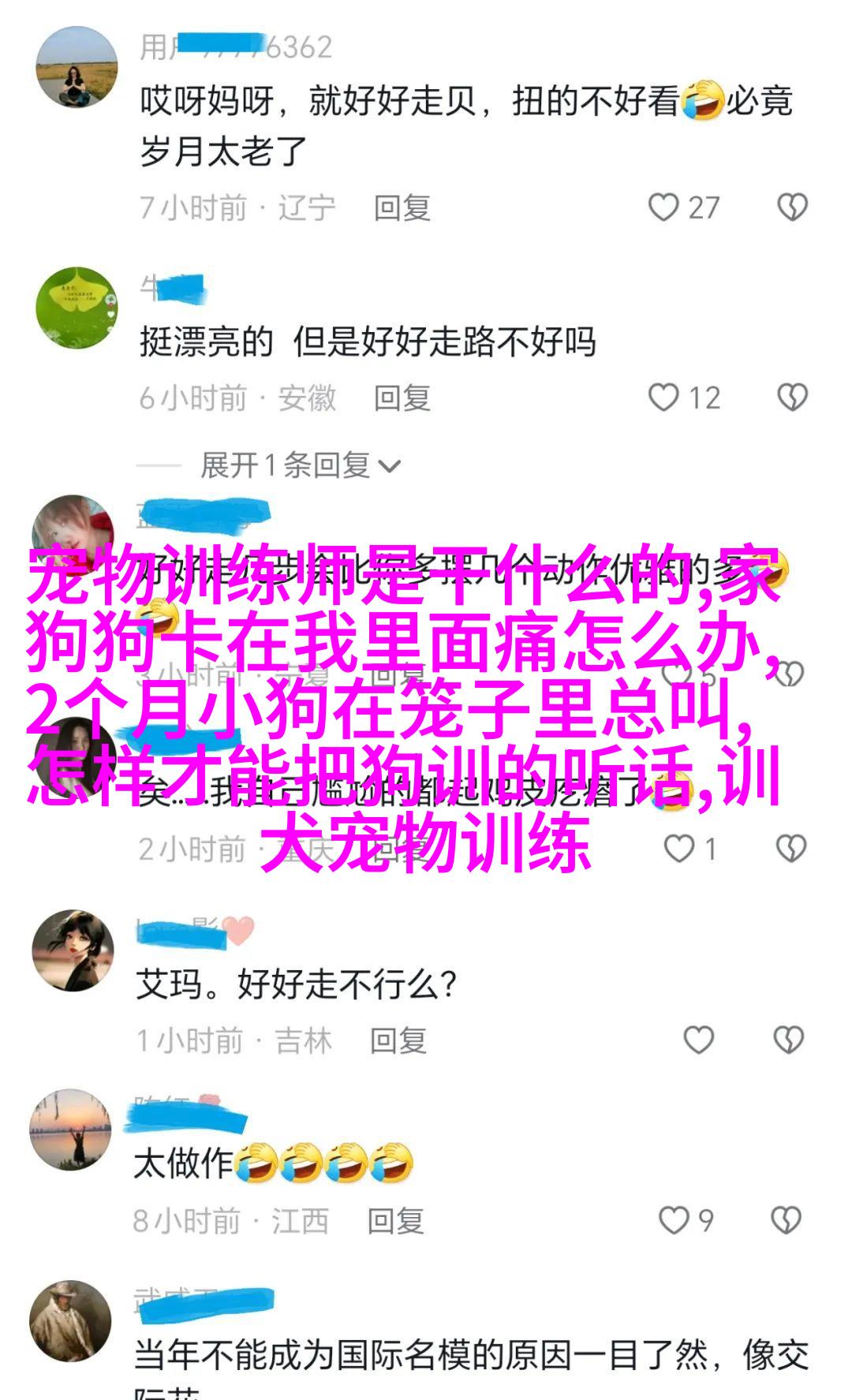Open the sunset avatar beside 太做作
This screenshot has height=1400, width=852.
71,1129
